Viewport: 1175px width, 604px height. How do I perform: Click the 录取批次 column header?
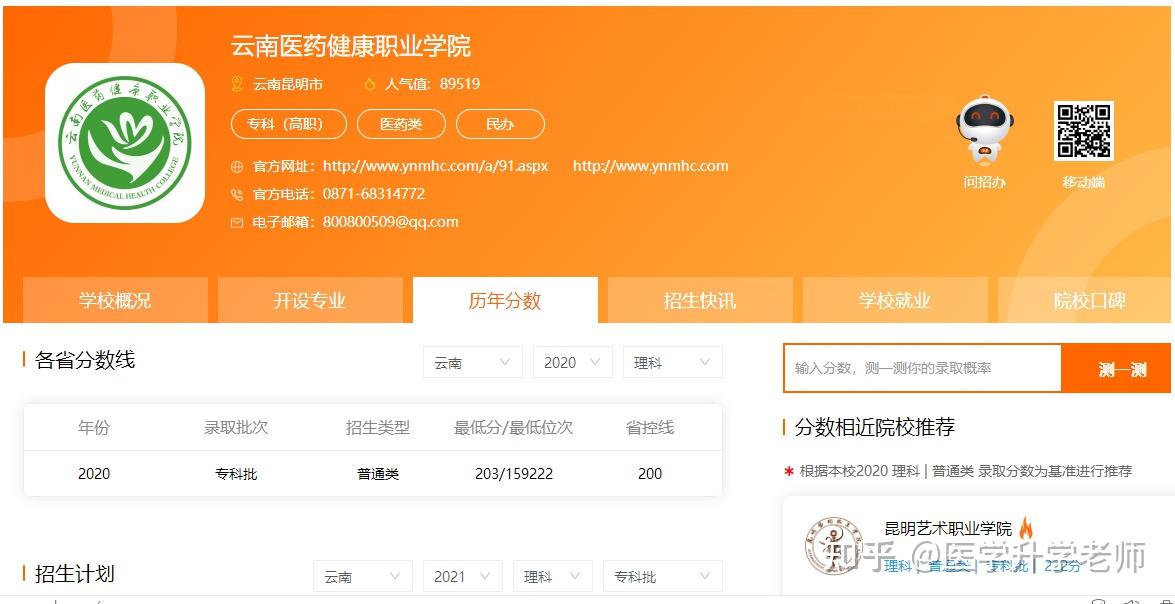[236, 428]
